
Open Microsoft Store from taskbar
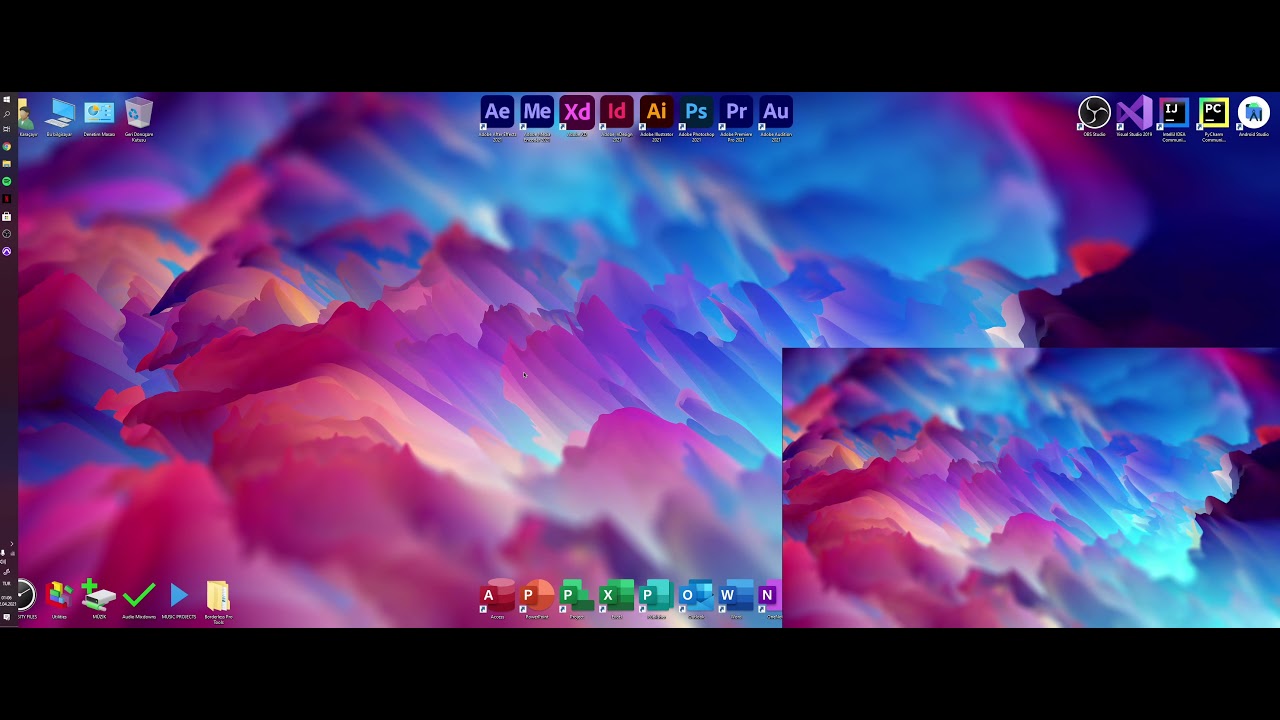coord(7,216)
